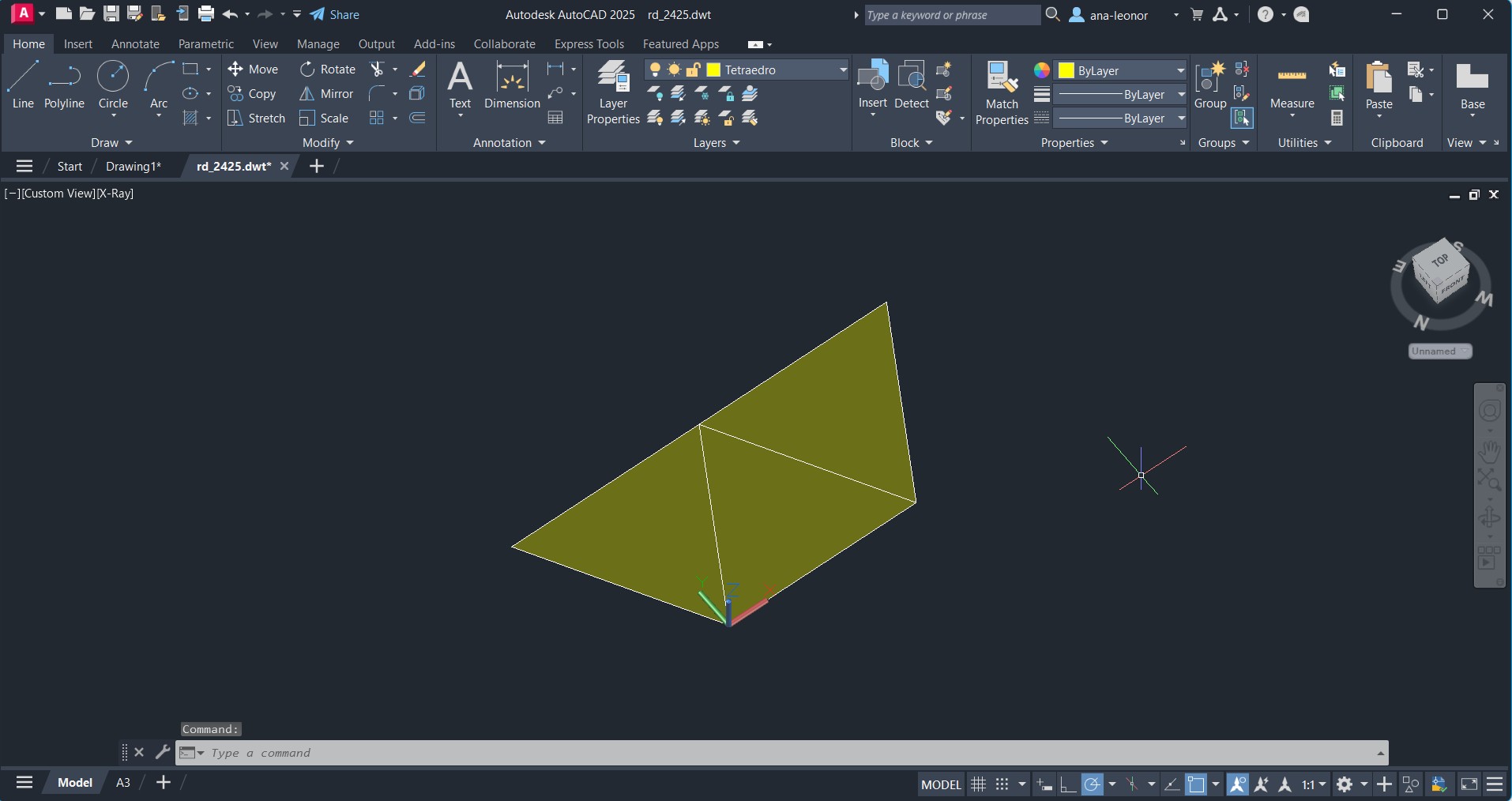Select the Polyline drawing tool
The height and width of the screenshot is (801, 1512).
pyautogui.click(x=64, y=85)
